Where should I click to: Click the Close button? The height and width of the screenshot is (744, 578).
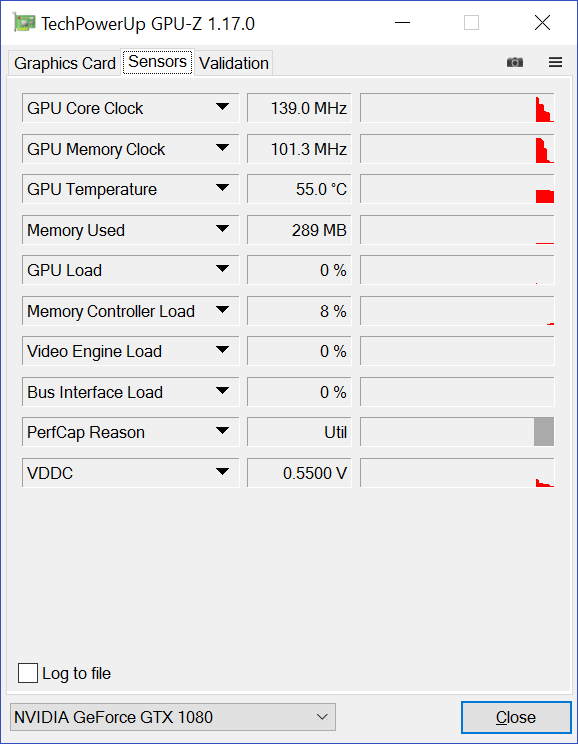pos(516,717)
